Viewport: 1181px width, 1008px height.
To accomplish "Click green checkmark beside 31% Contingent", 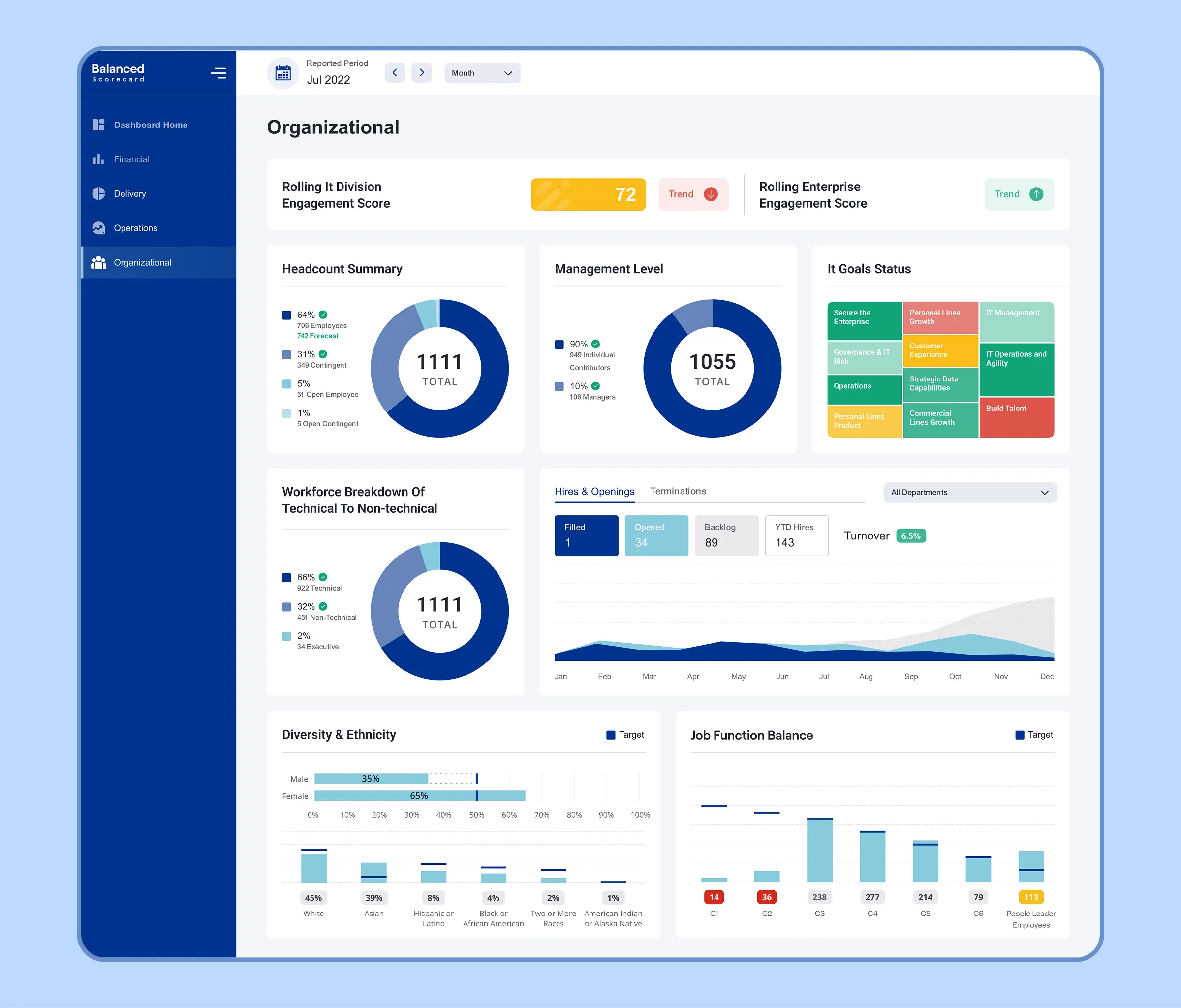I will 323,354.
